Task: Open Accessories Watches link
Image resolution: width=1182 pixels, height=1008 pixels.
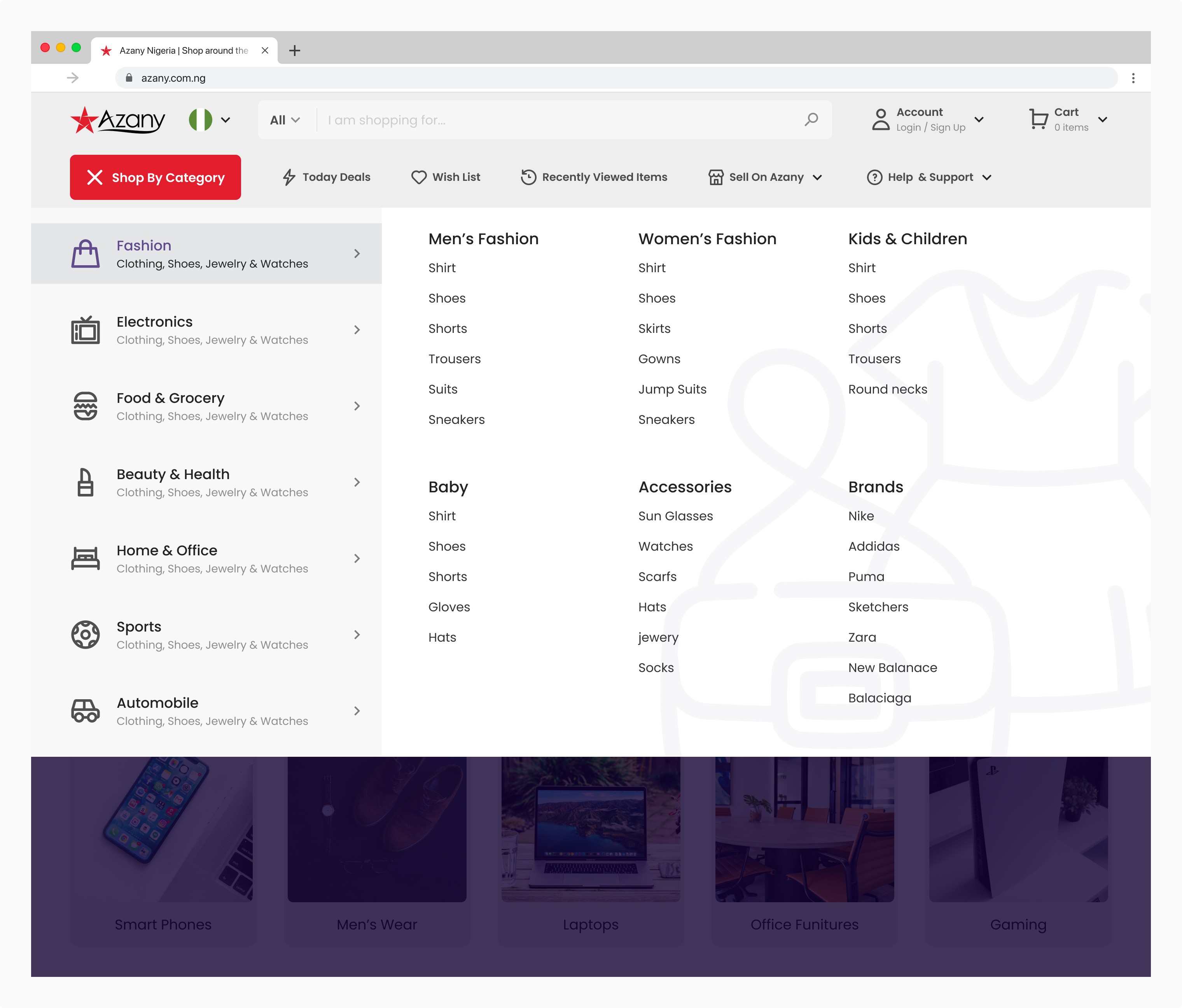Action: click(665, 546)
